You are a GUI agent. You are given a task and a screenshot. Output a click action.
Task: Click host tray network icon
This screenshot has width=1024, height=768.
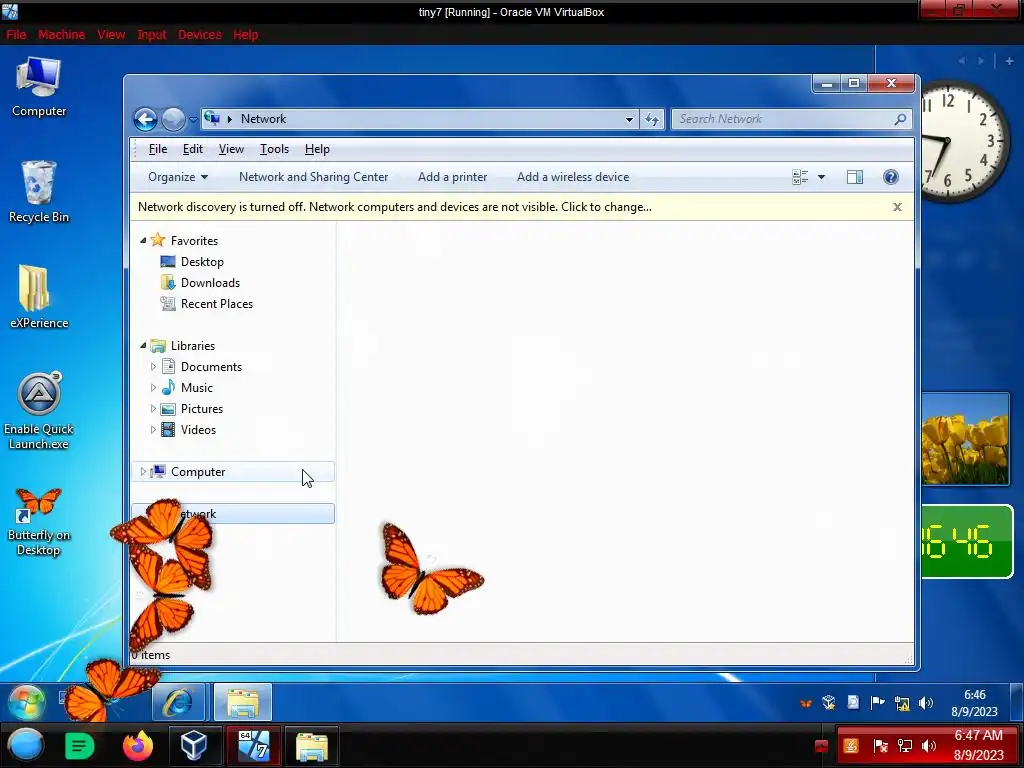tap(905, 746)
